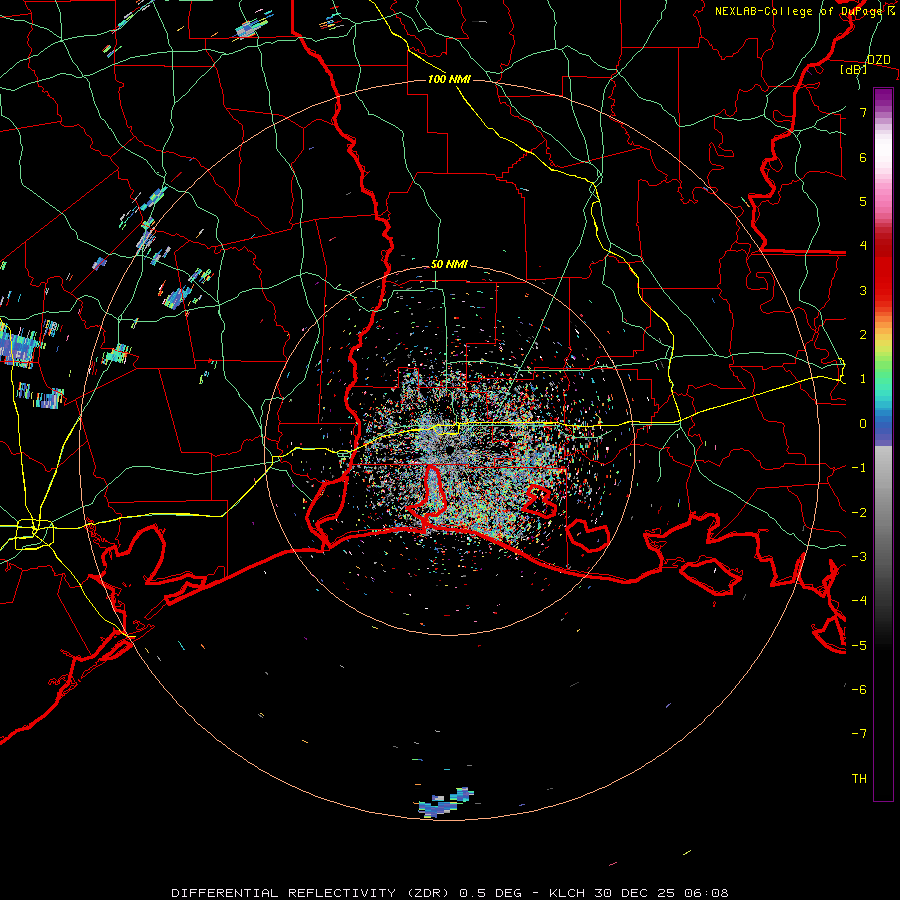Image resolution: width=900 pixels, height=900 pixels.
Task: Click the NEXLAB-College of DuPage credit text
Action: click(805, 11)
